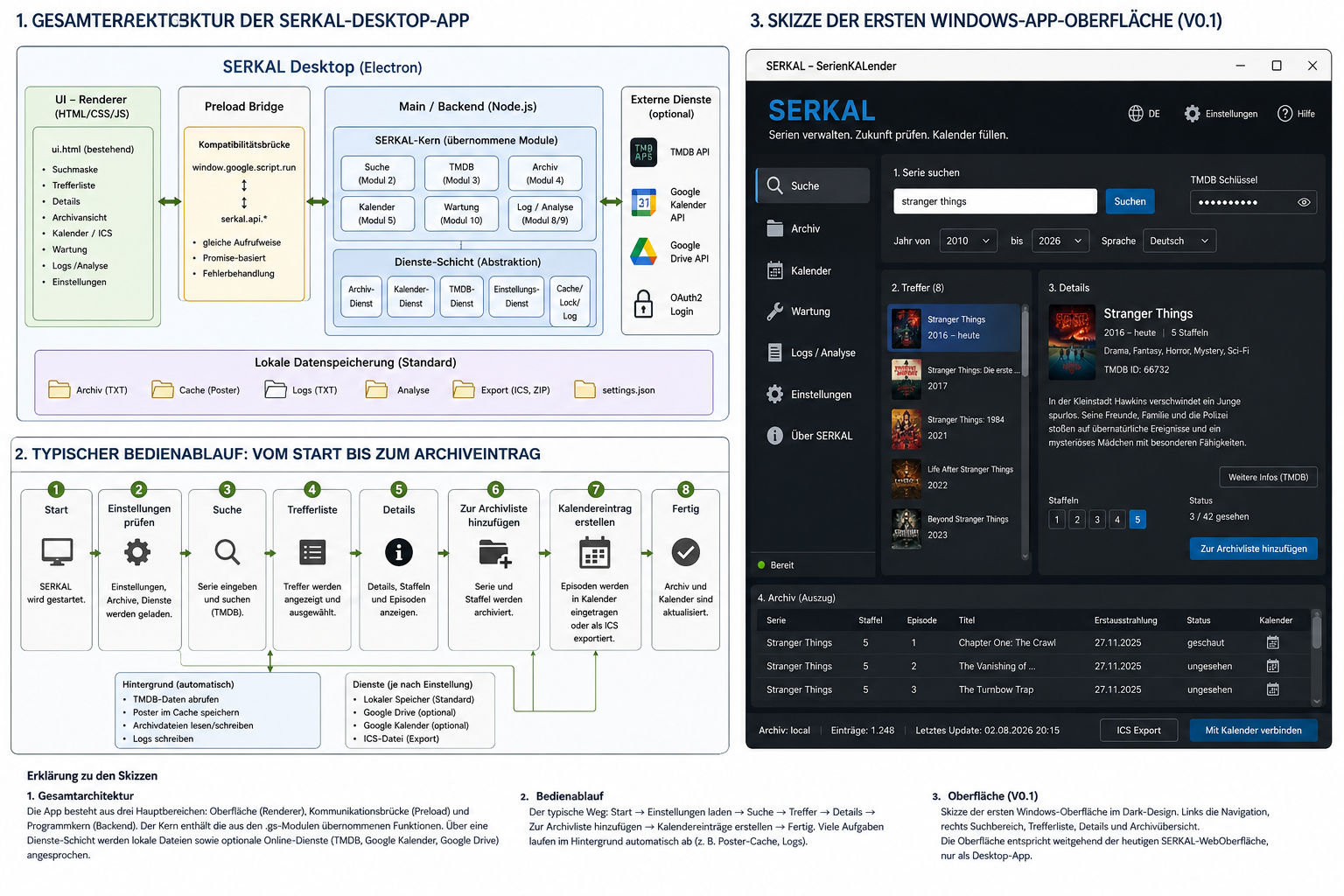Click the info icon beside Über SERKAL

[774, 436]
